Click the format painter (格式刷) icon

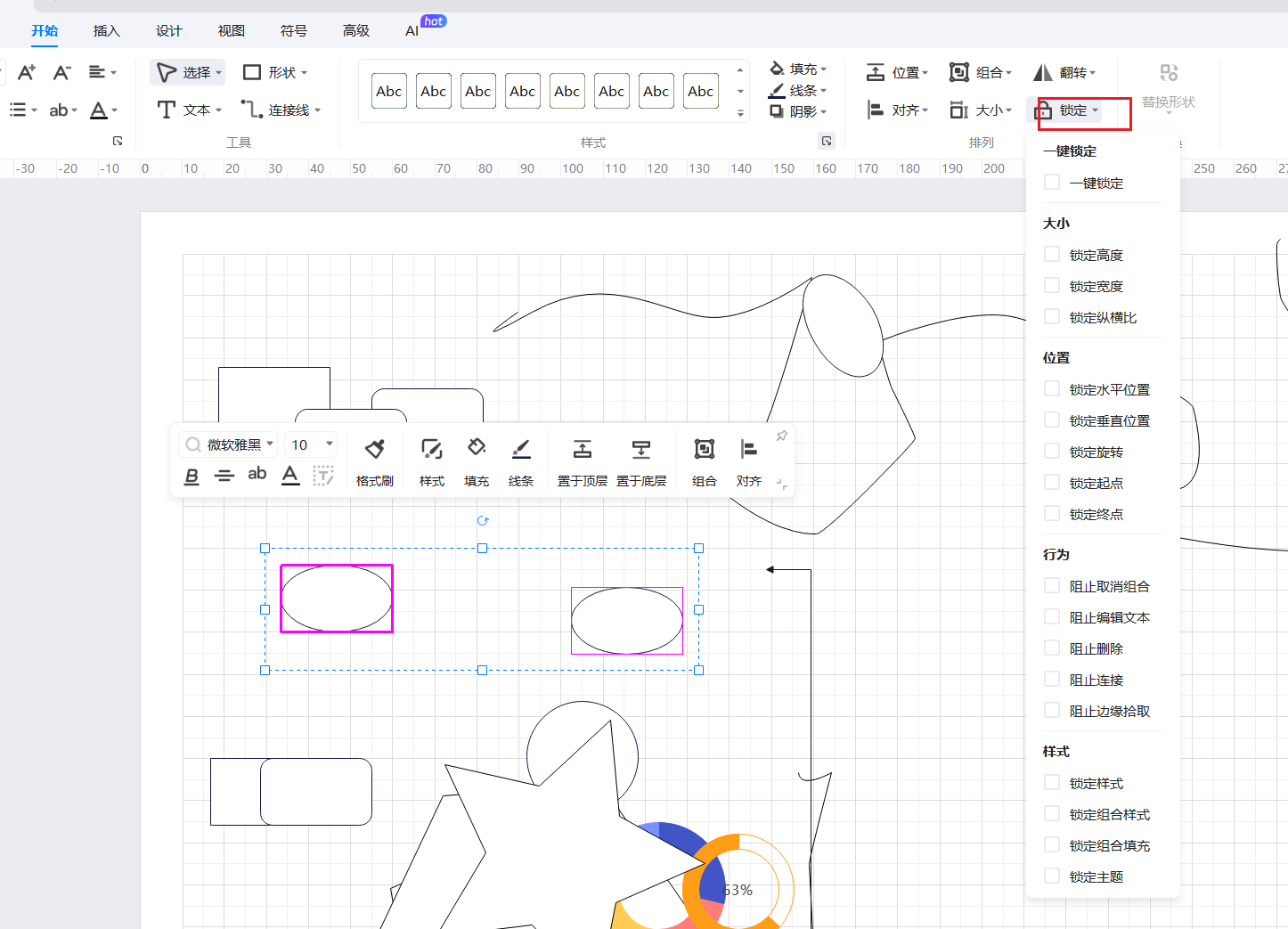pyautogui.click(x=375, y=450)
